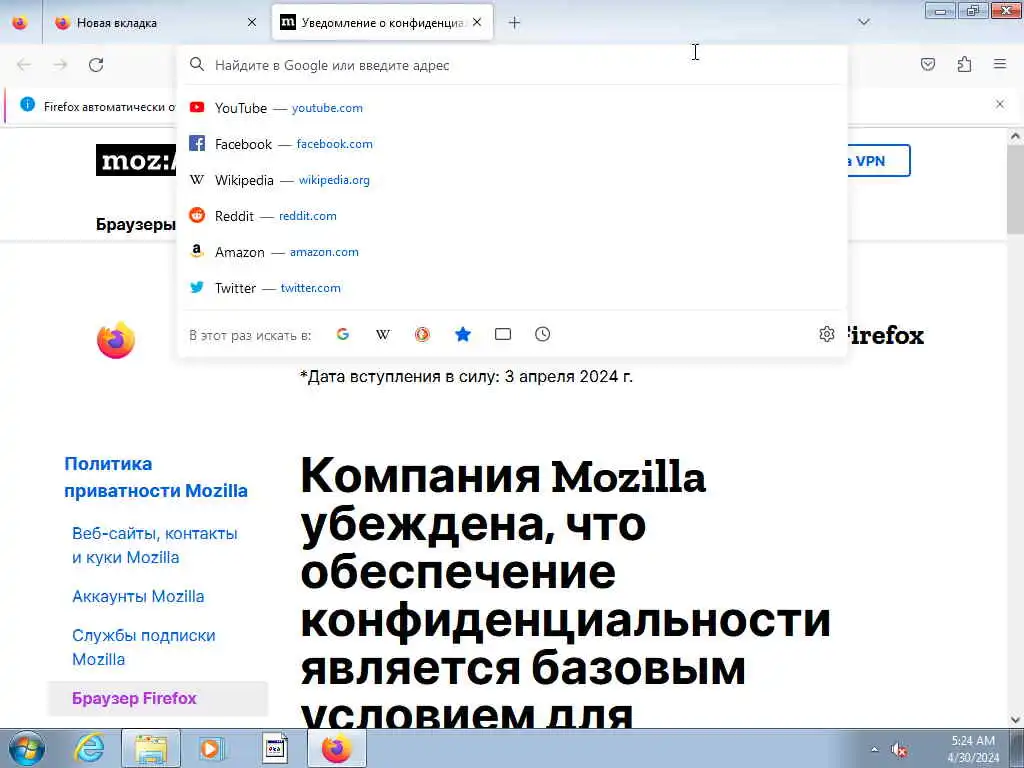Open Веб-сайты, контакты и куки Mozilla link
This screenshot has width=1024, height=768.
(x=155, y=545)
